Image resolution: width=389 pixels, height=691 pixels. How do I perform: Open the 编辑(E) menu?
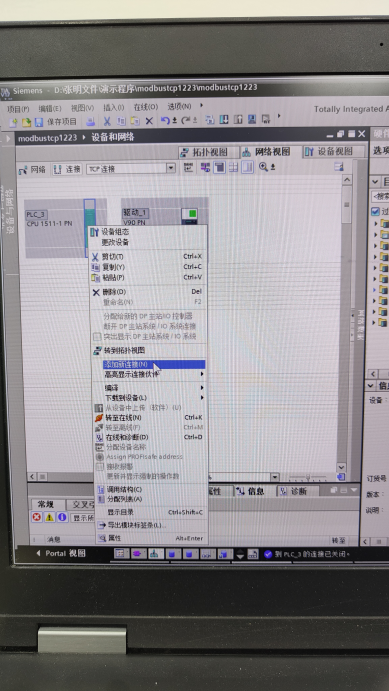coord(50,108)
